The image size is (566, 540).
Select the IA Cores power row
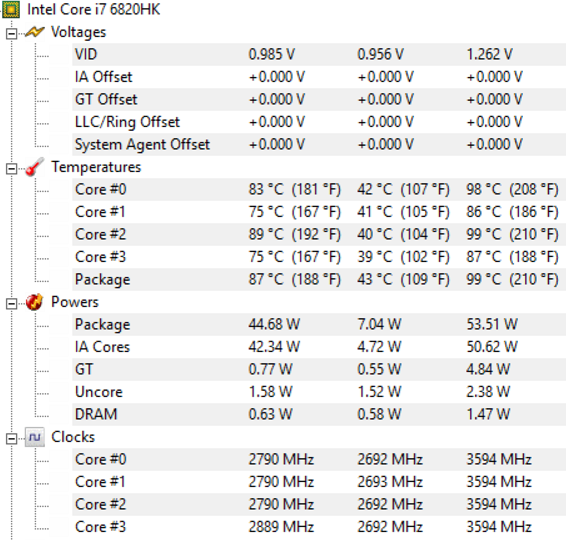click(319, 347)
